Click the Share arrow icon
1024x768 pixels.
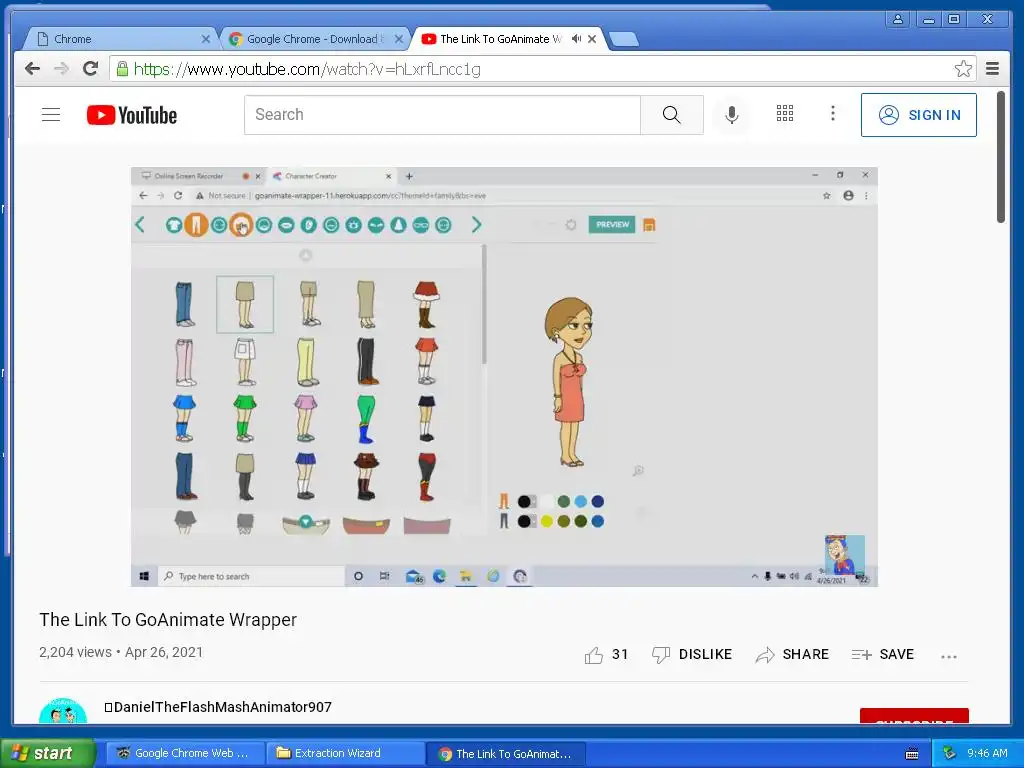[x=765, y=655]
